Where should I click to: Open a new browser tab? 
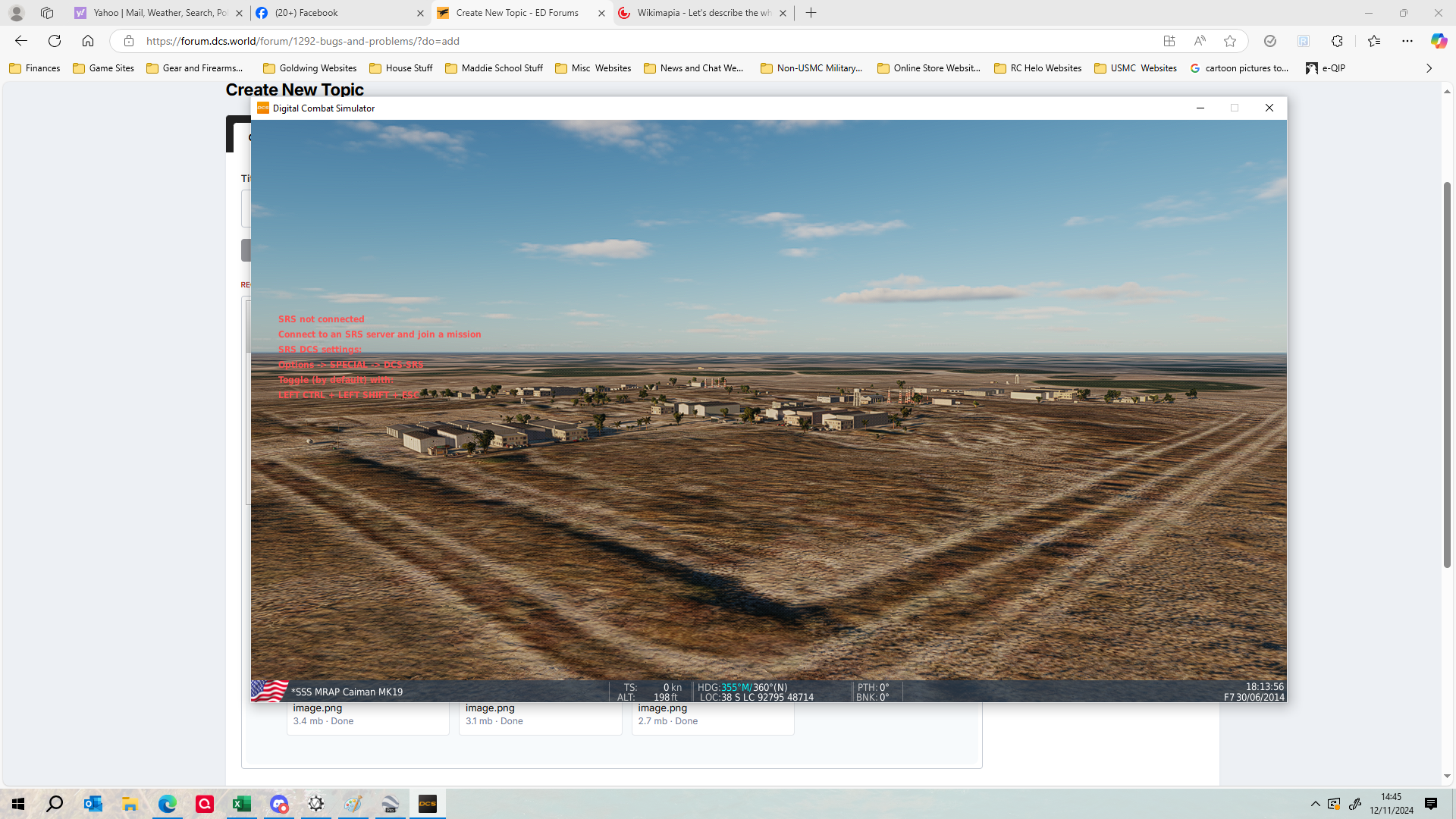811,13
